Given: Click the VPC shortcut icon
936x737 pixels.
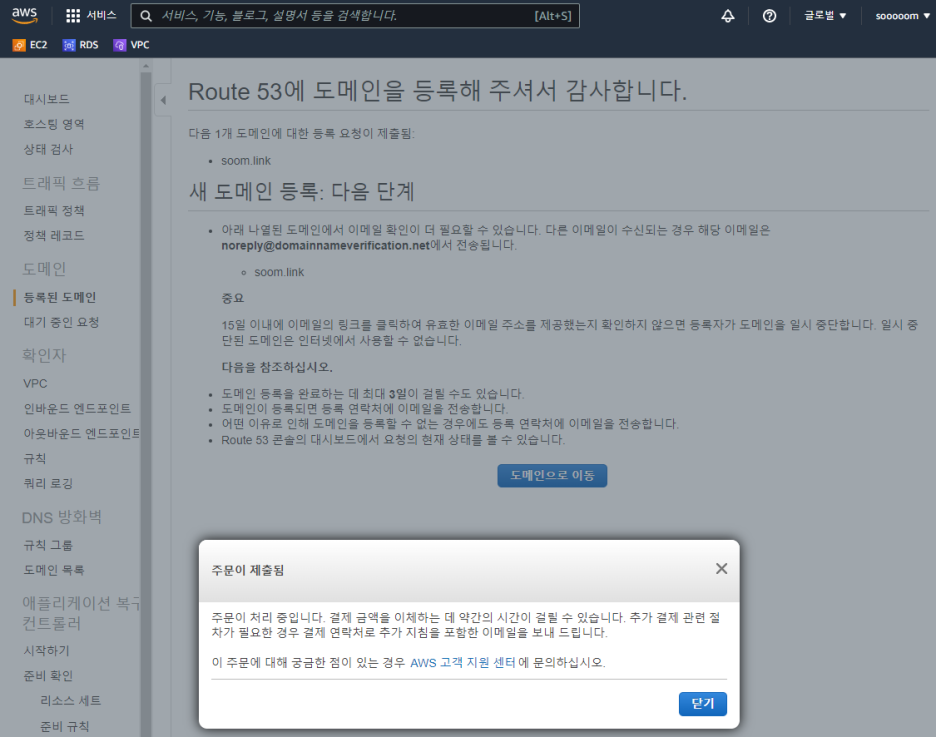Looking at the screenshot, I should (120, 45).
